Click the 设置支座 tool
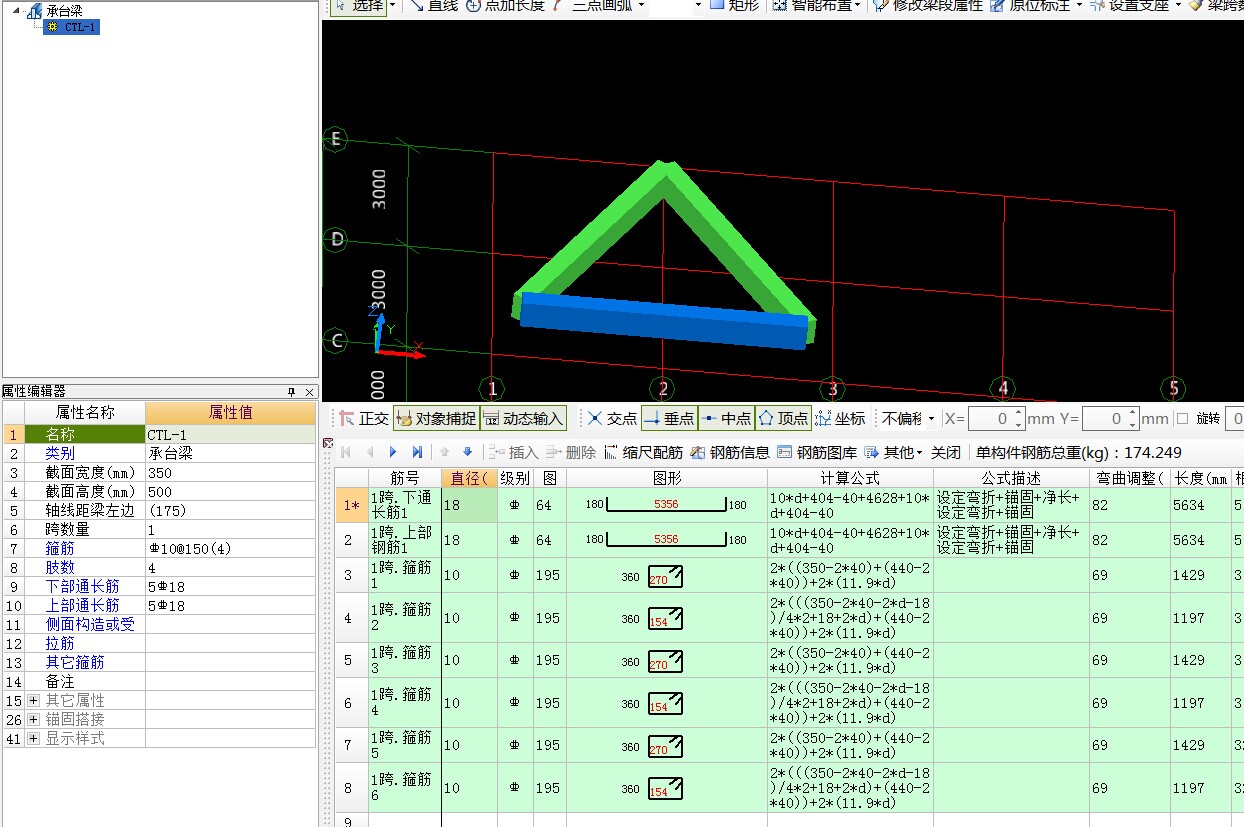 (x=1129, y=6)
